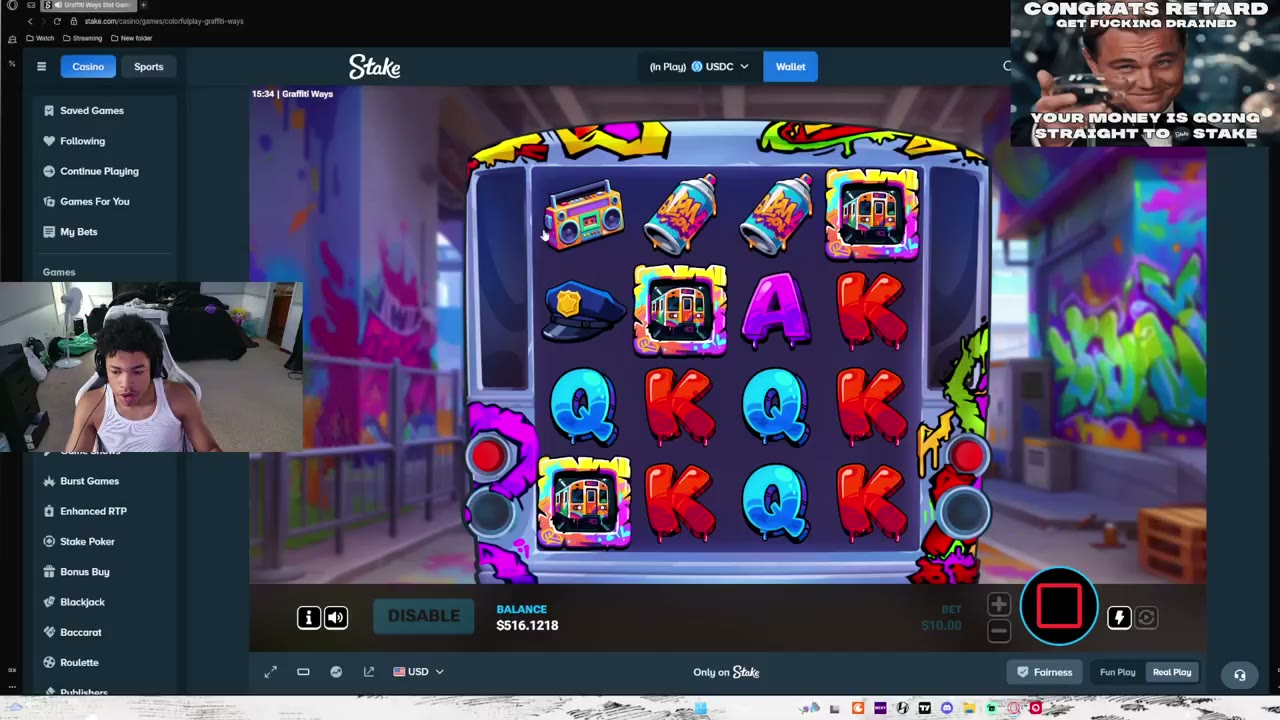The width and height of the screenshot is (1280, 720).
Task: Select the Graffiti Ways Slot Game tab
Action: pos(90,5)
